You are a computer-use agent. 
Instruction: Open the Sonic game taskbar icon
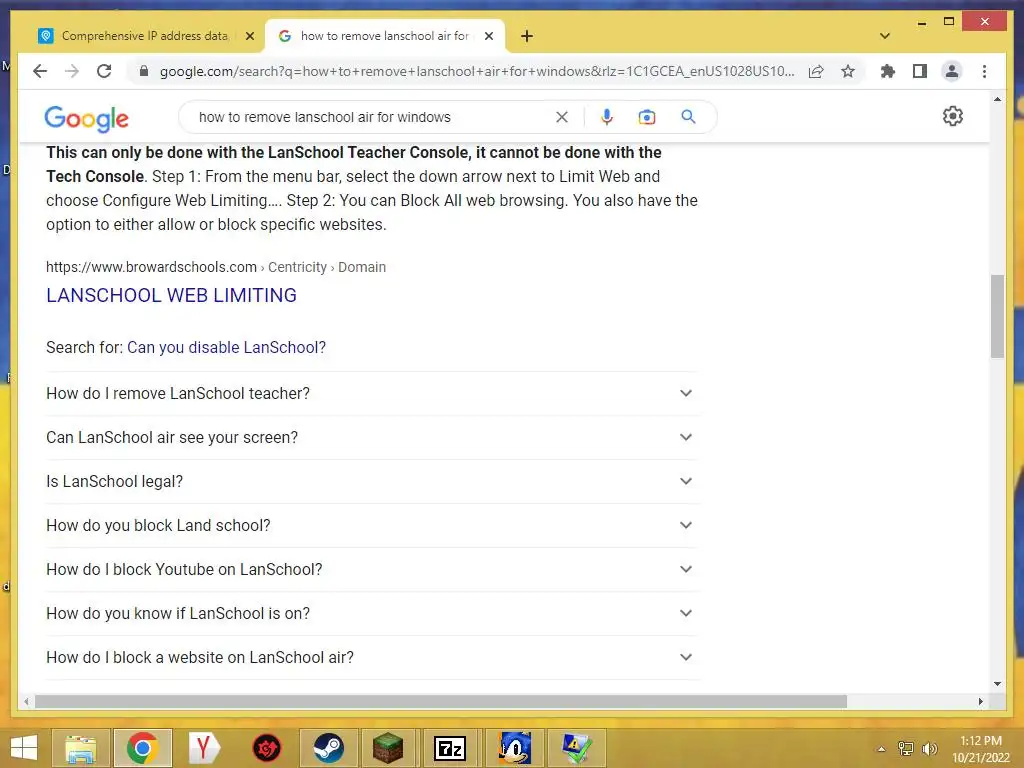(x=514, y=748)
